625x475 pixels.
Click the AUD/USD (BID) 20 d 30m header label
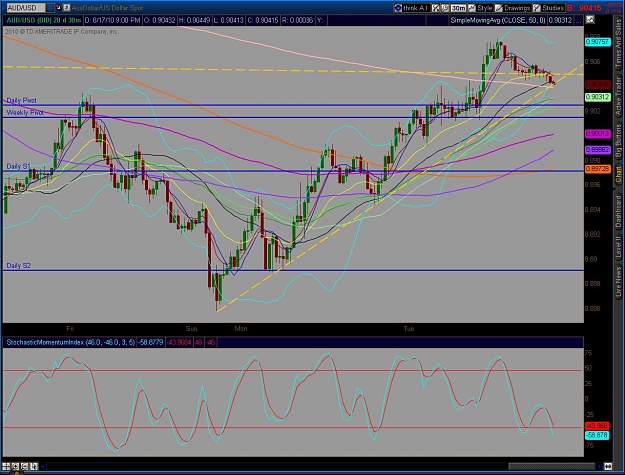(x=44, y=20)
